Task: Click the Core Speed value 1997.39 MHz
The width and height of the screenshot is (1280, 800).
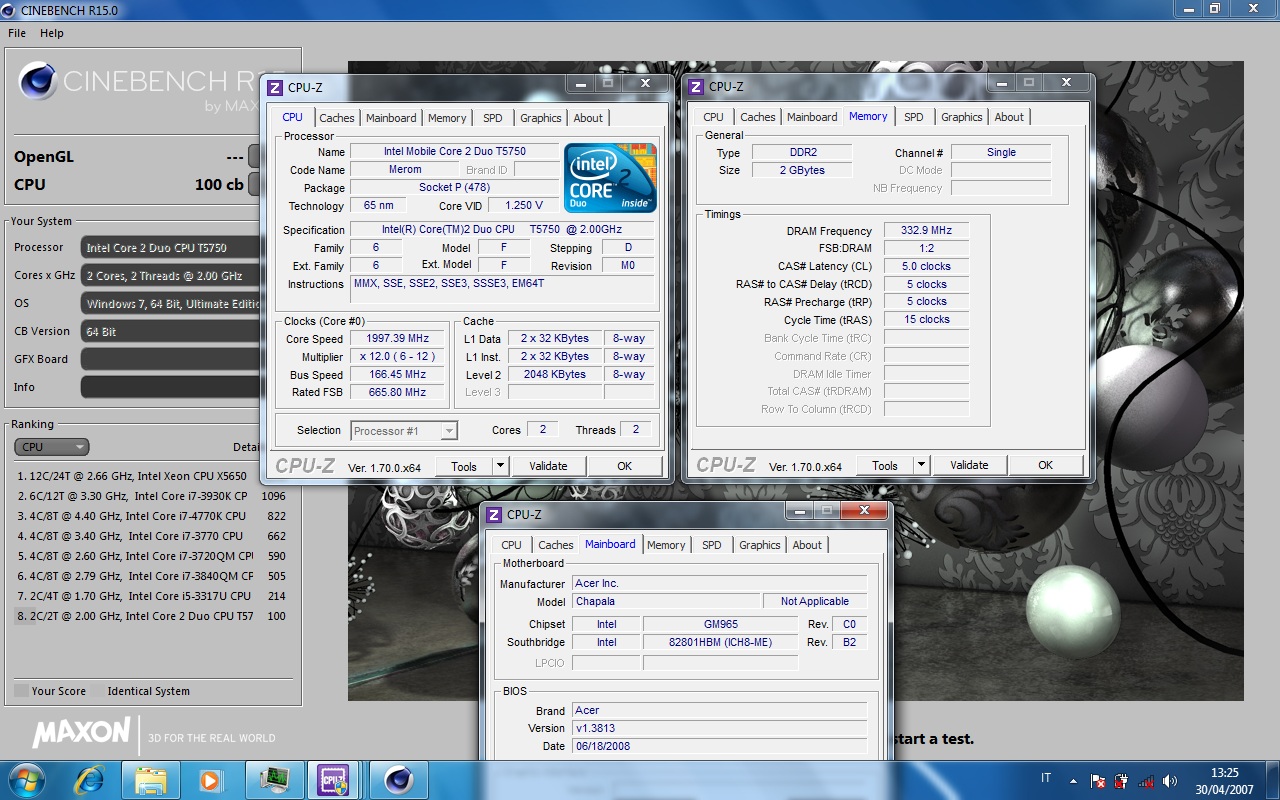Action: (x=397, y=339)
